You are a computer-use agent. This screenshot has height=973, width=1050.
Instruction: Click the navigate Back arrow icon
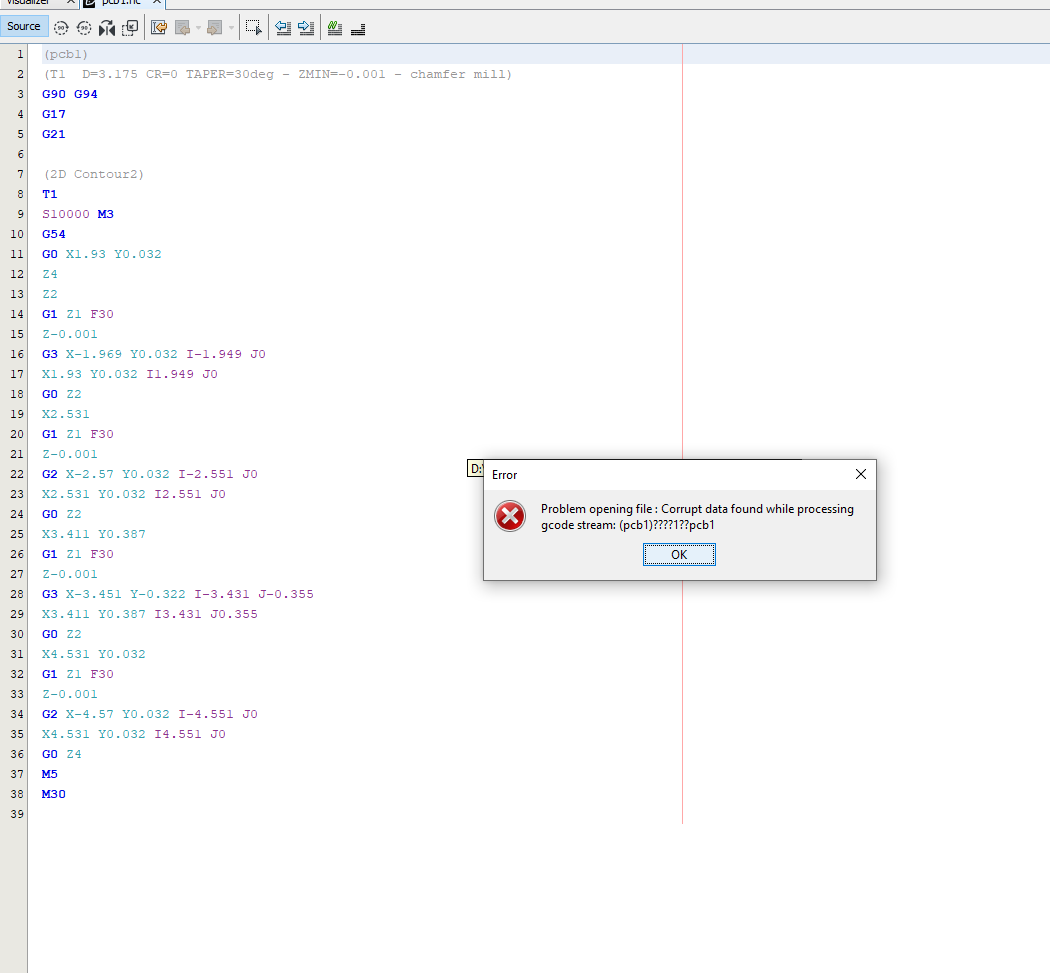pos(183,28)
